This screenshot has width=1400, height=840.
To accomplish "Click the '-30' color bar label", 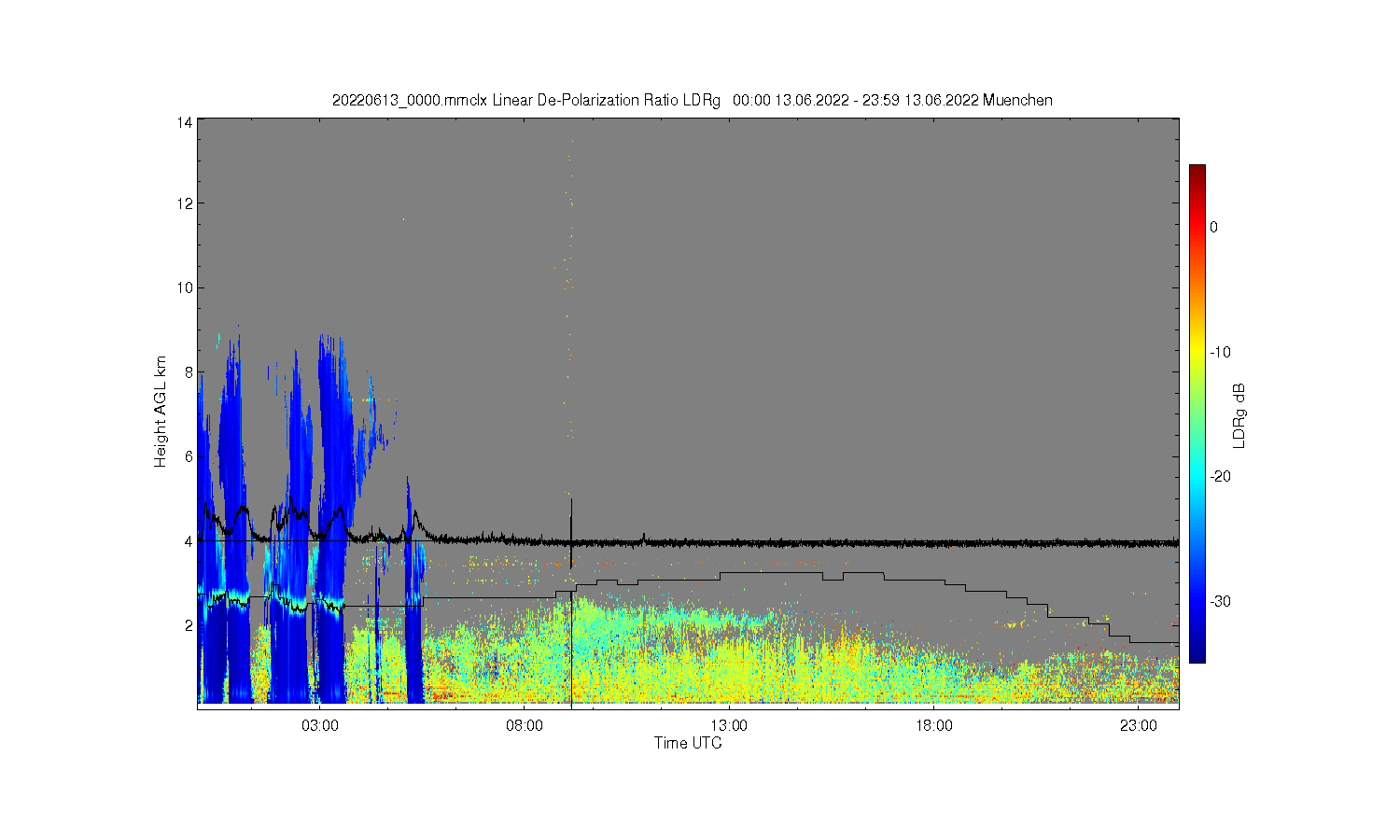I will click(x=1220, y=601).
